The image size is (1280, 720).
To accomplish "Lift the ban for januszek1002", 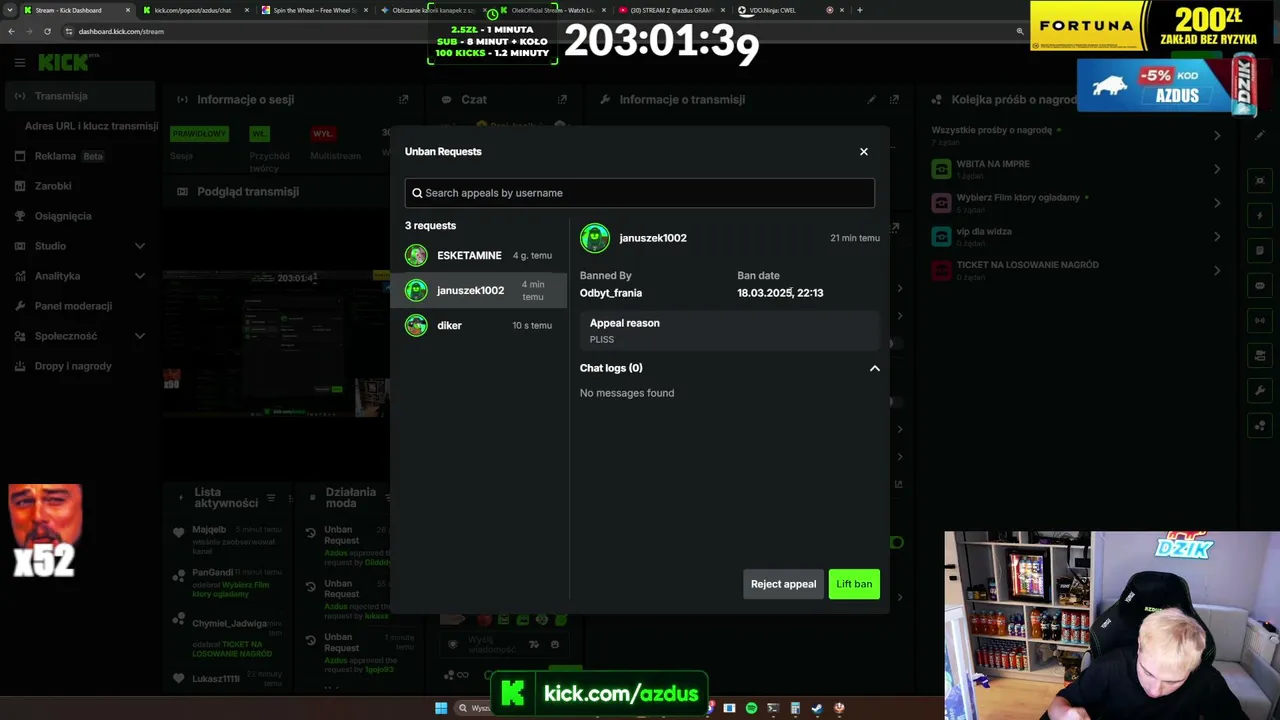I will point(854,584).
